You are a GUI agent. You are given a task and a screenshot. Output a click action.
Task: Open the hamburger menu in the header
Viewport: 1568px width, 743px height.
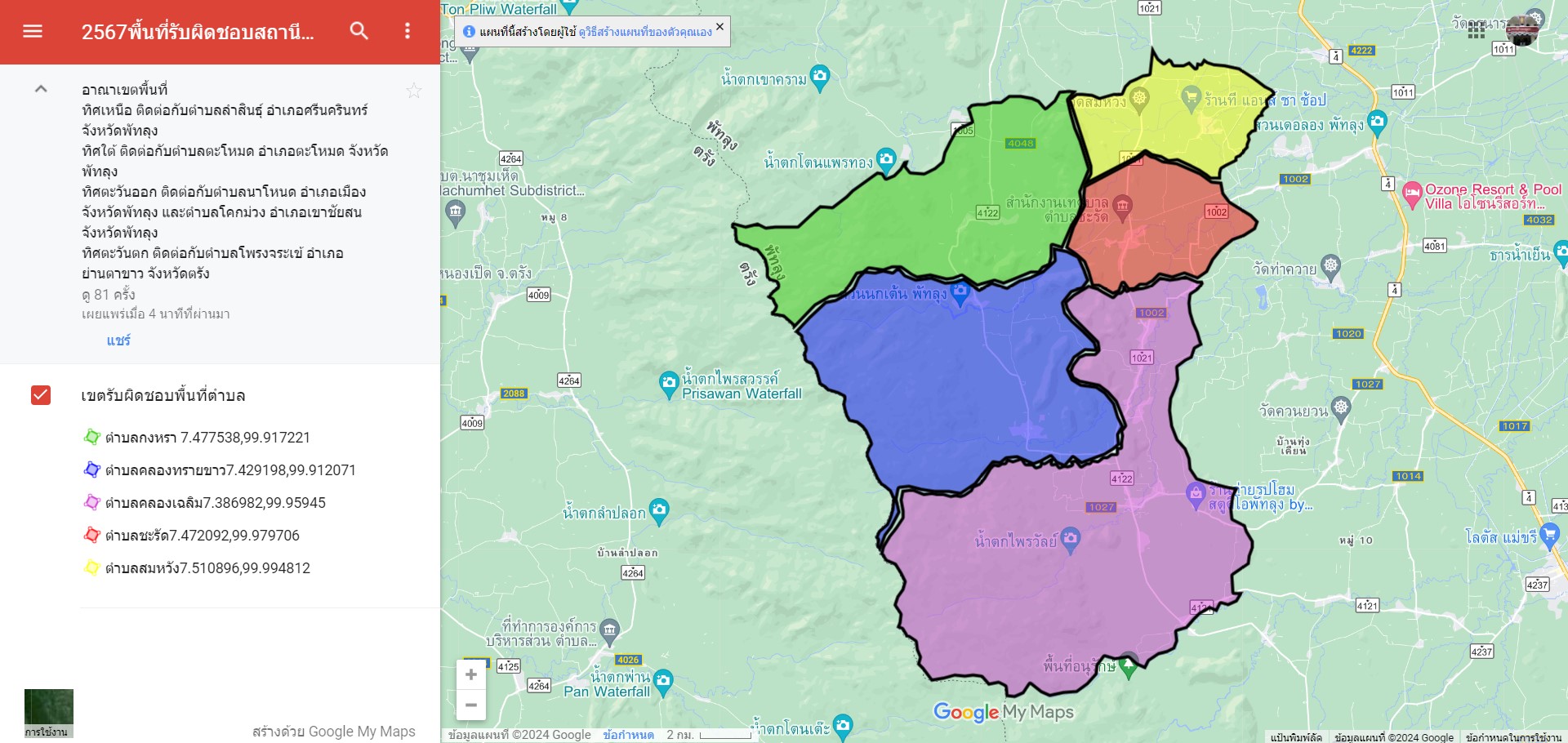(x=33, y=31)
